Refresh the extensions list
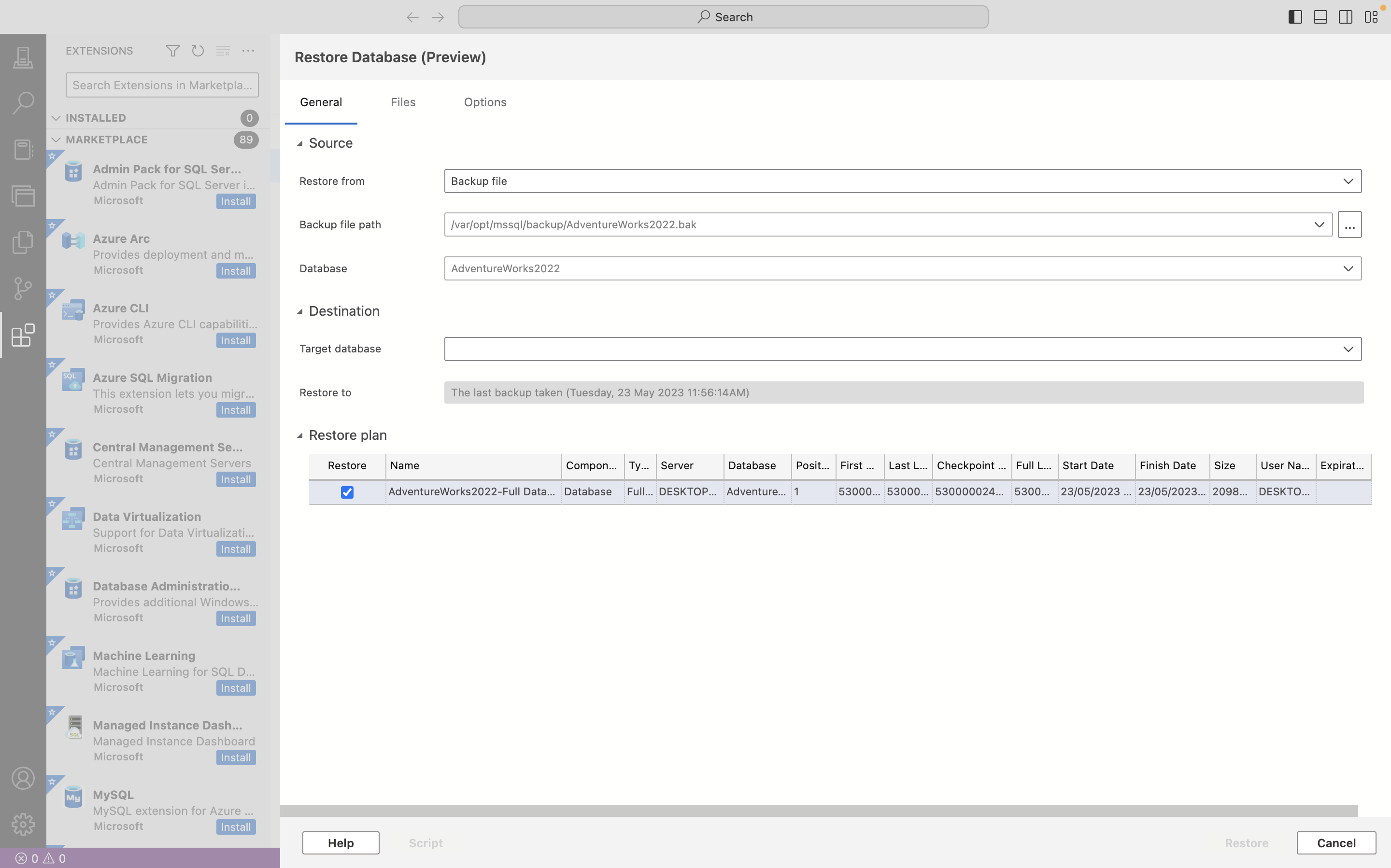The image size is (1391, 868). (x=198, y=51)
